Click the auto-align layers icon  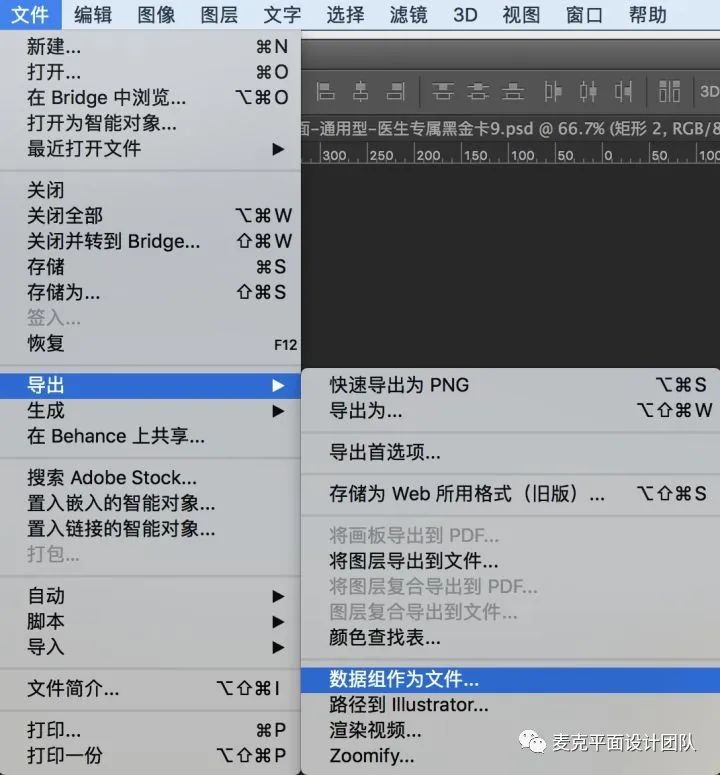pyautogui.click(x=670, y=91)
